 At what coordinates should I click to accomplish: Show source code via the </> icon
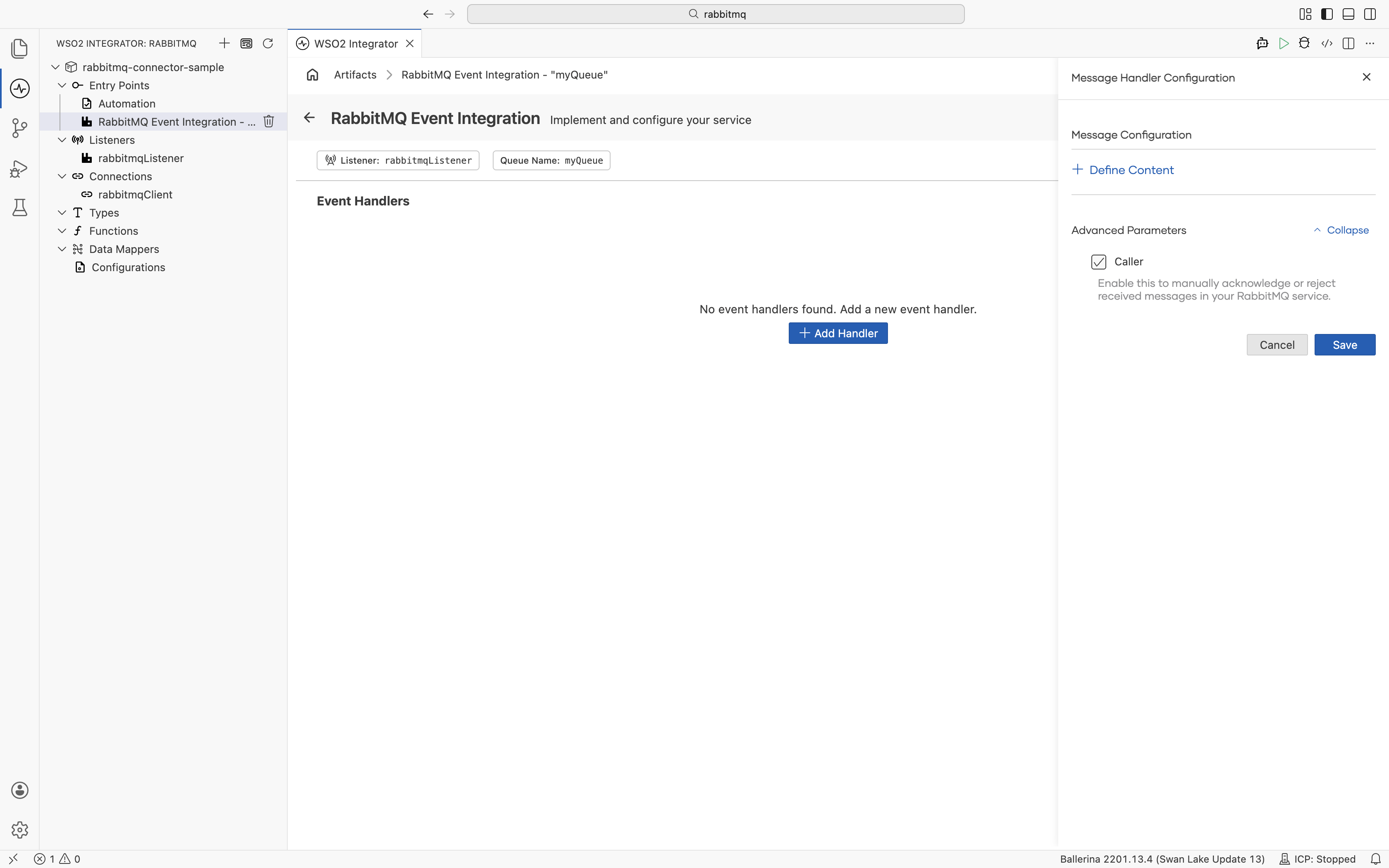click(x=1327, y=44)
